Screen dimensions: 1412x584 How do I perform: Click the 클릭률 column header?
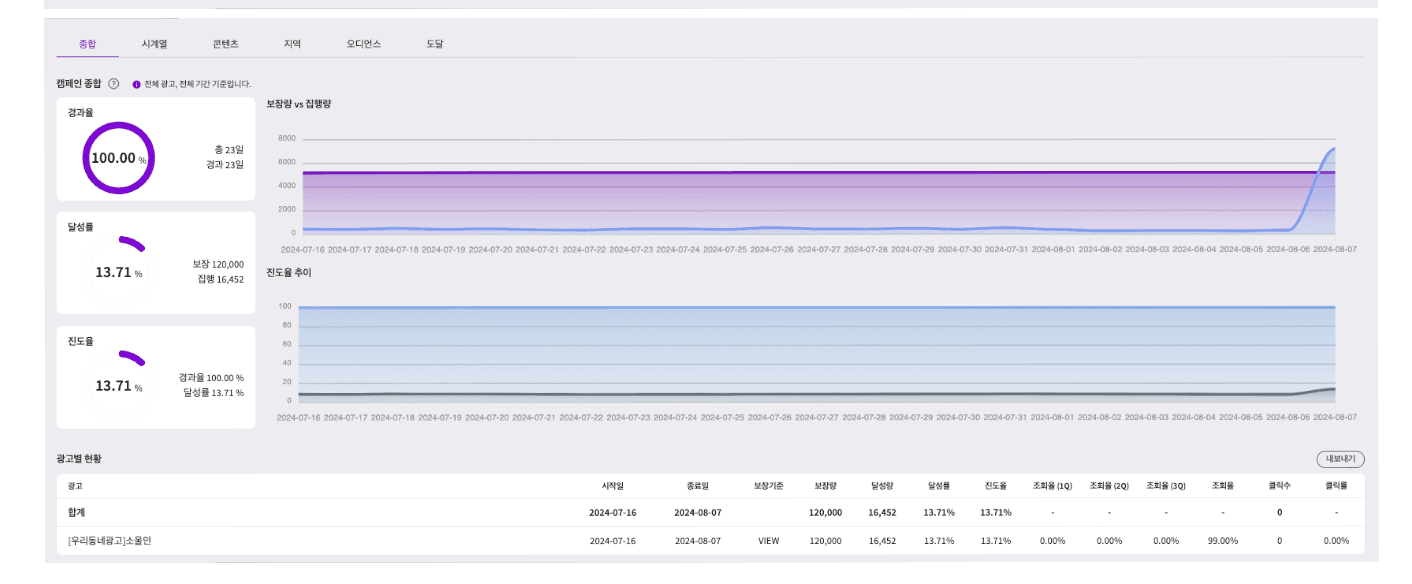tap(1336, 486)
